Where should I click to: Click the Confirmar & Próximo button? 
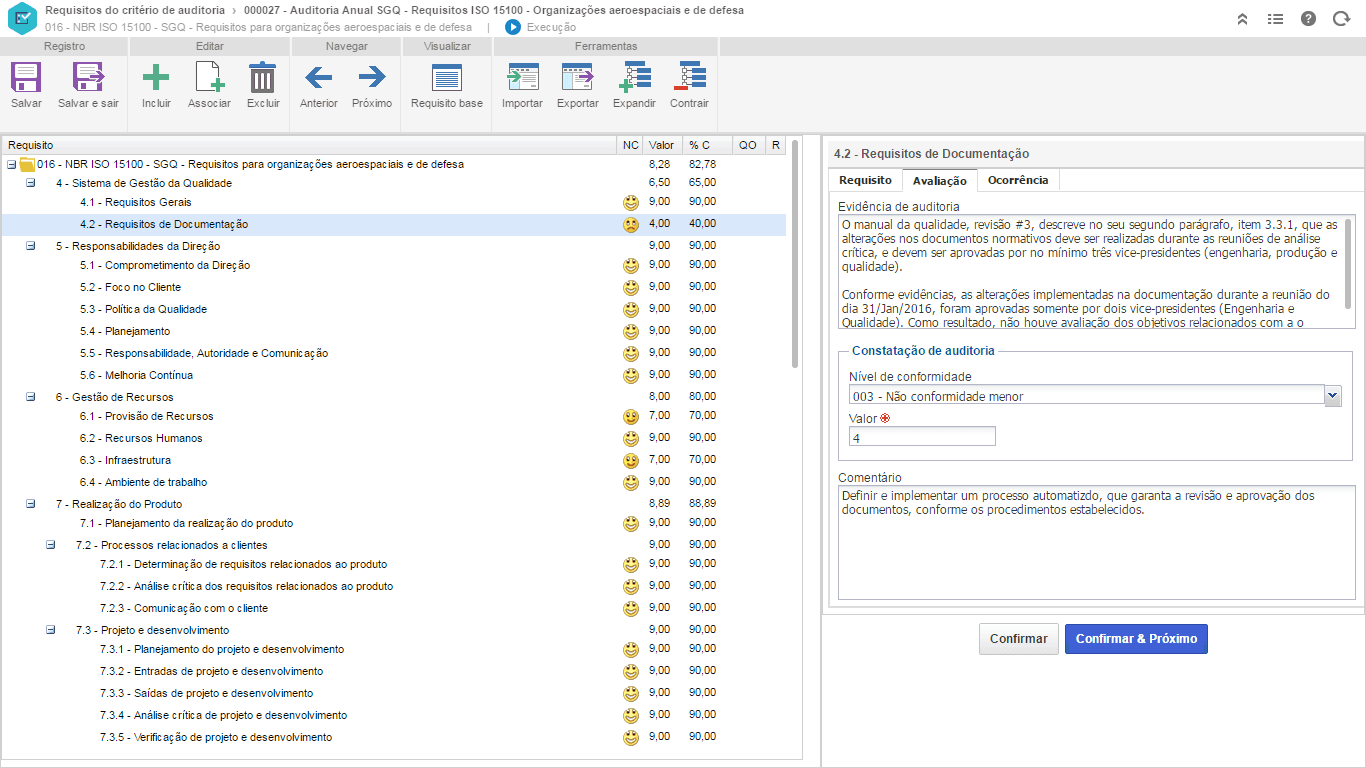(x=1136, y=639)
